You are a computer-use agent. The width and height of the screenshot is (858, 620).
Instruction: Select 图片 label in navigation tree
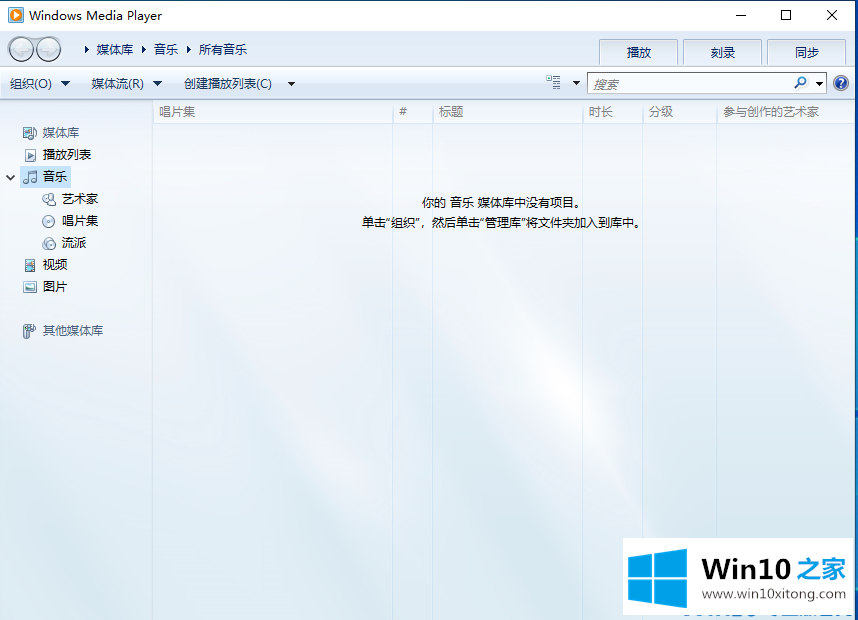(55, 287)
